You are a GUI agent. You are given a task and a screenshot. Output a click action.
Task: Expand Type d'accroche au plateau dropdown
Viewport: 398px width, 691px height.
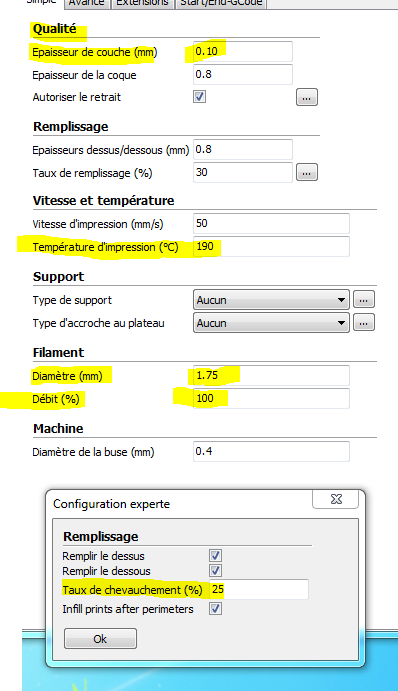[x=271, y=323]
